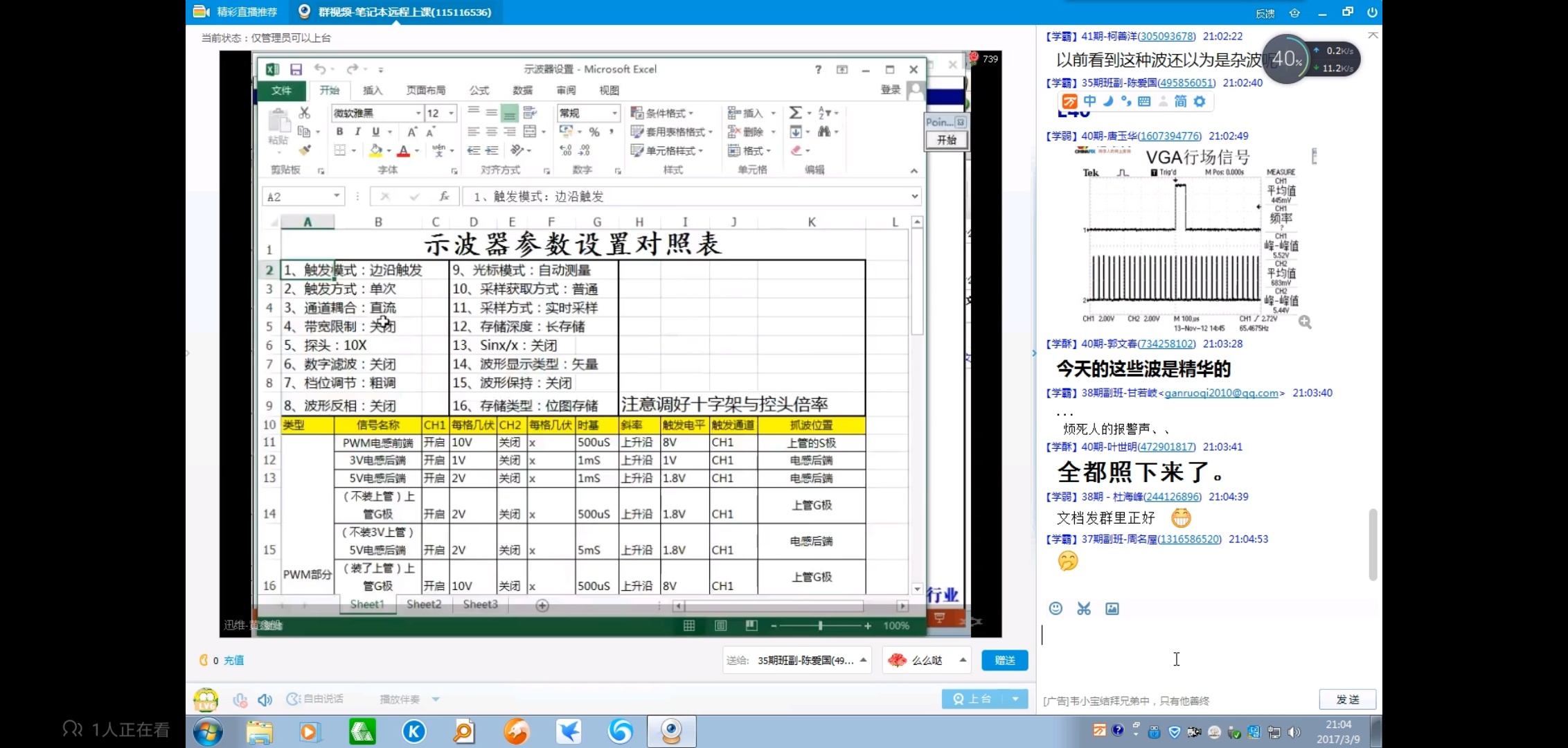The height and width of the screenshot is (748, 1568).
Task: Toggle 自由说话 free speech mode
Action: [316, 699]
